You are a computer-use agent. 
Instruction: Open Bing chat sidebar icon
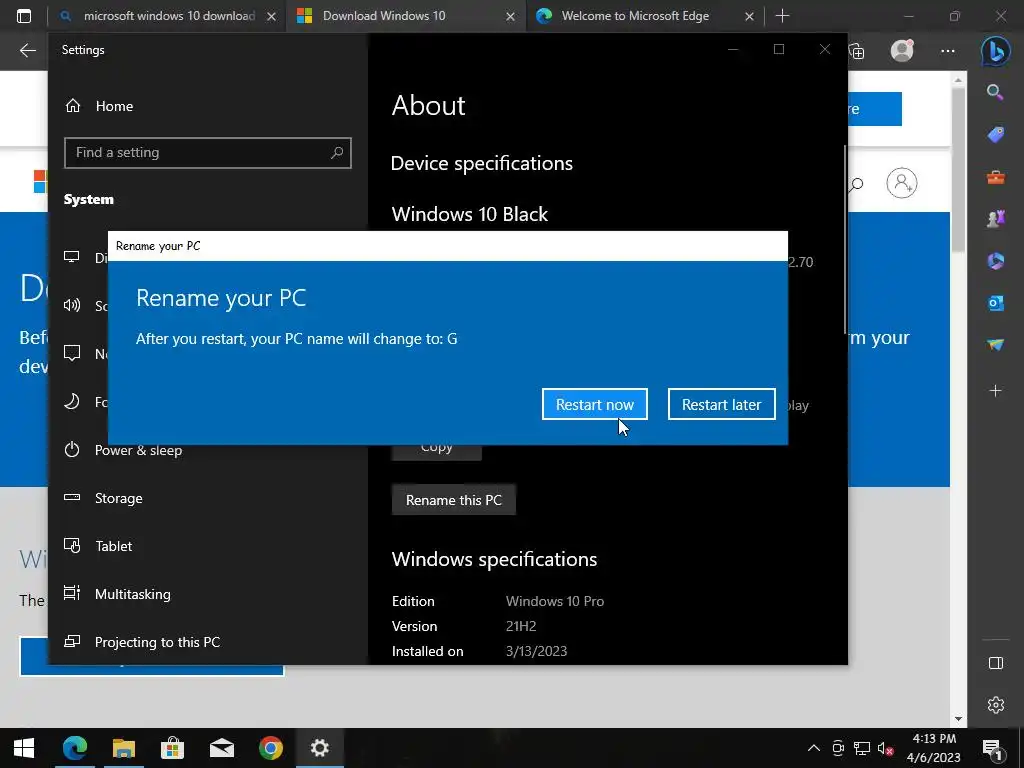pos(995,51)
